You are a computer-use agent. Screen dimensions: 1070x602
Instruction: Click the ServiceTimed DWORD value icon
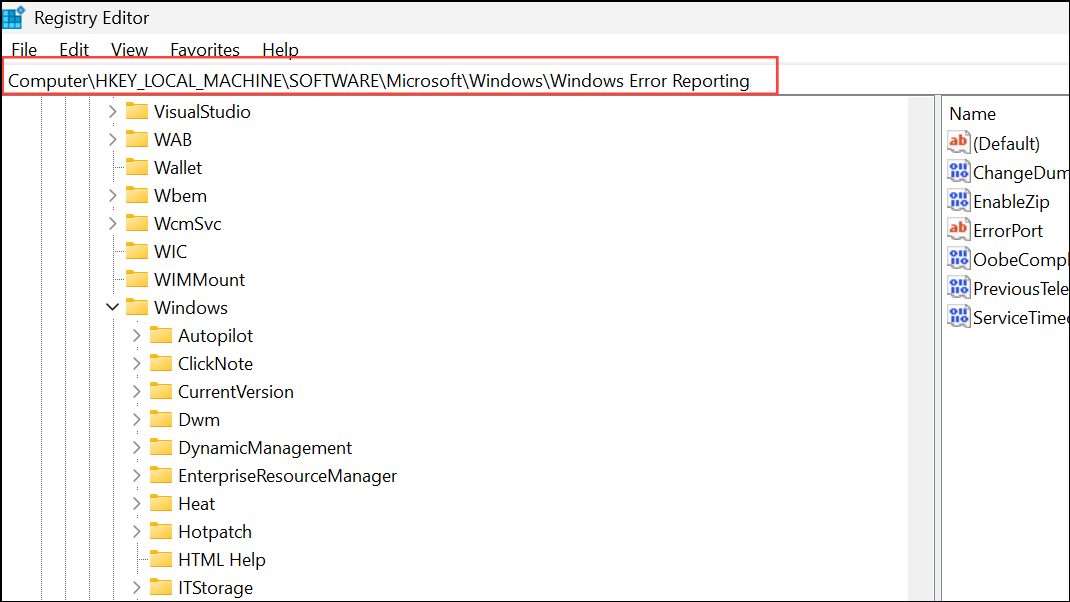[x=958, y=316]
